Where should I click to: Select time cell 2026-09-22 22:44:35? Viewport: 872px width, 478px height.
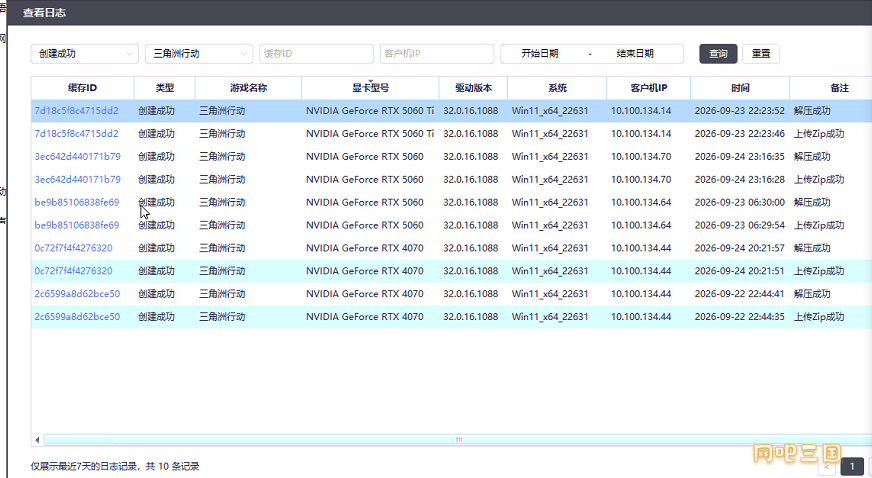point(740,316)
